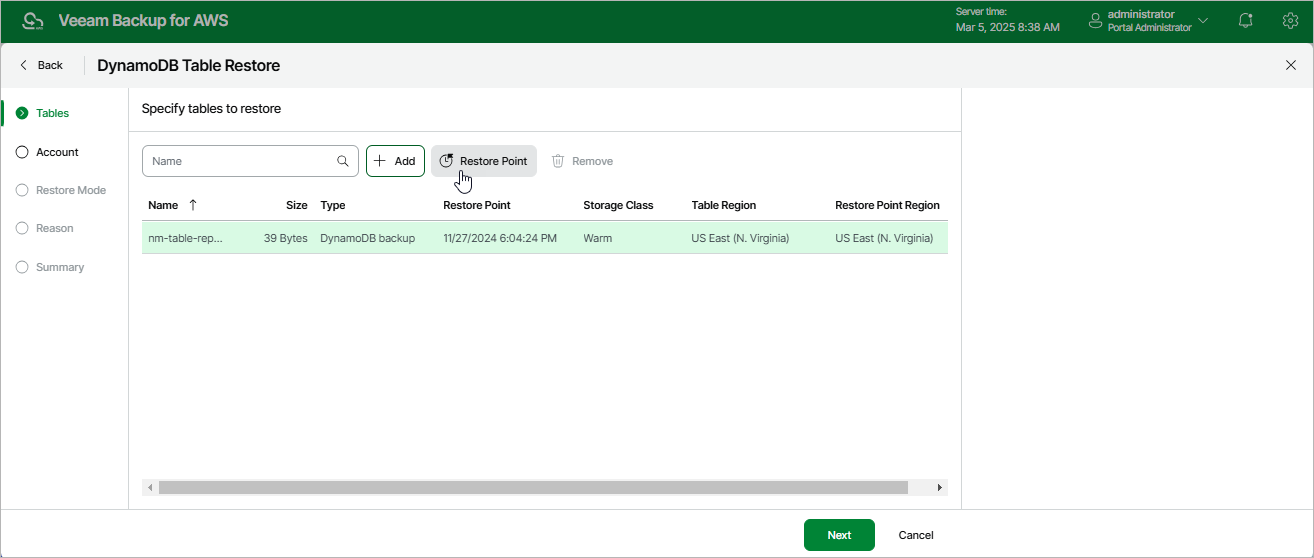Click the Name column sort arrow
1314x558 pixels.
pos(193,205)
